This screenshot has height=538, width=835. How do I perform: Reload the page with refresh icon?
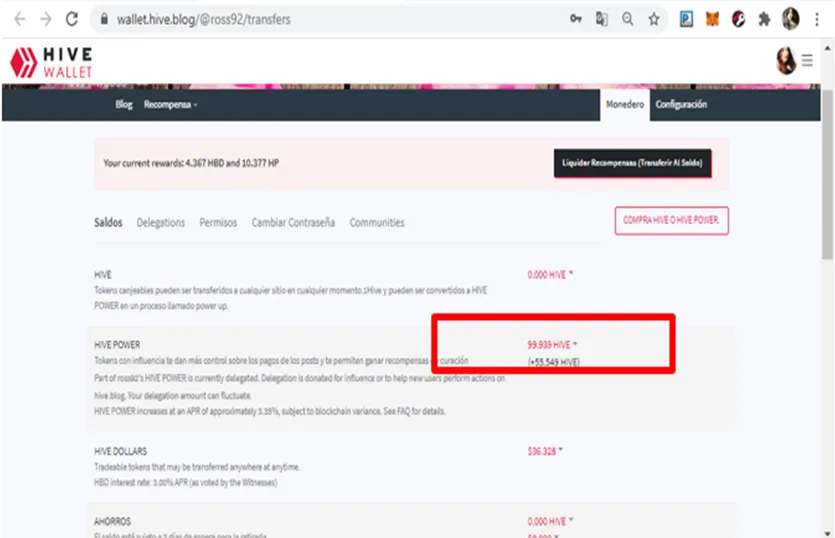click(x=72, y=19)
